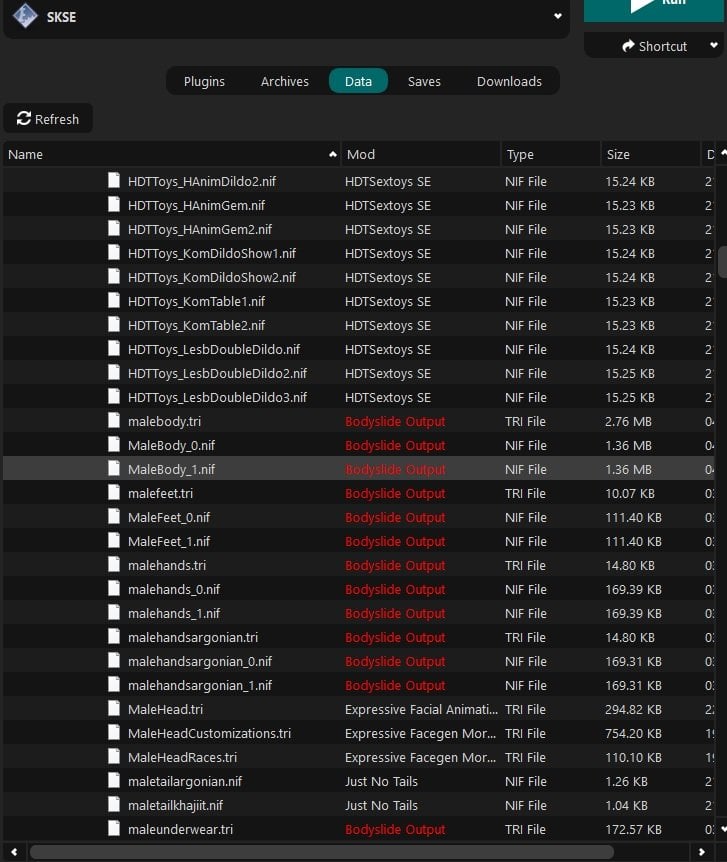Click the file icon of malehandsargonian_0.nif
727x862 pixels.
pyautogui.click(x=114, y=660)
